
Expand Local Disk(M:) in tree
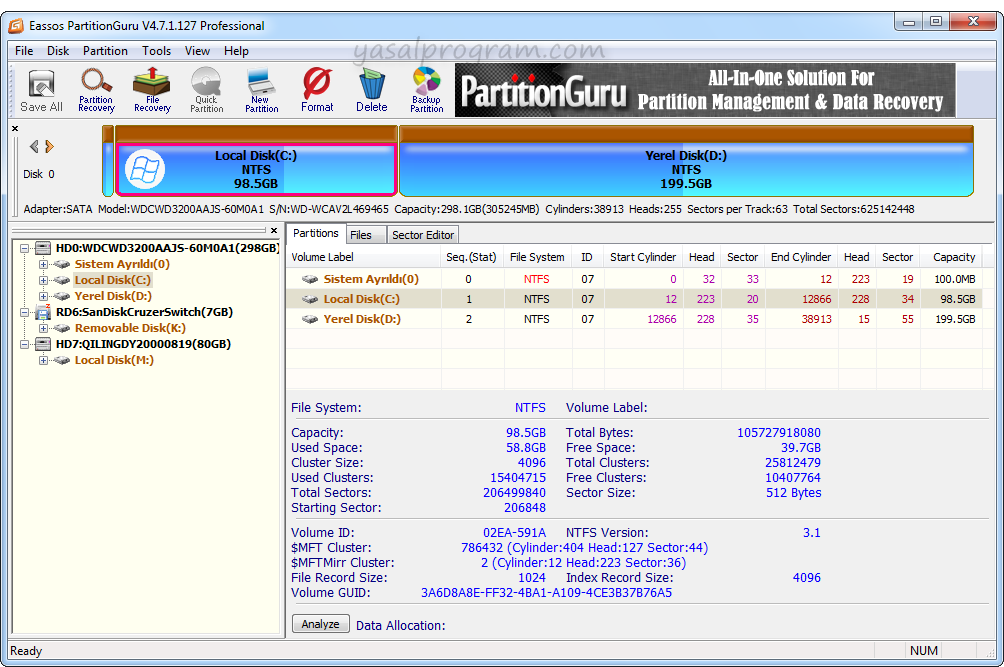pyautogui.click(x=43, y=360)
